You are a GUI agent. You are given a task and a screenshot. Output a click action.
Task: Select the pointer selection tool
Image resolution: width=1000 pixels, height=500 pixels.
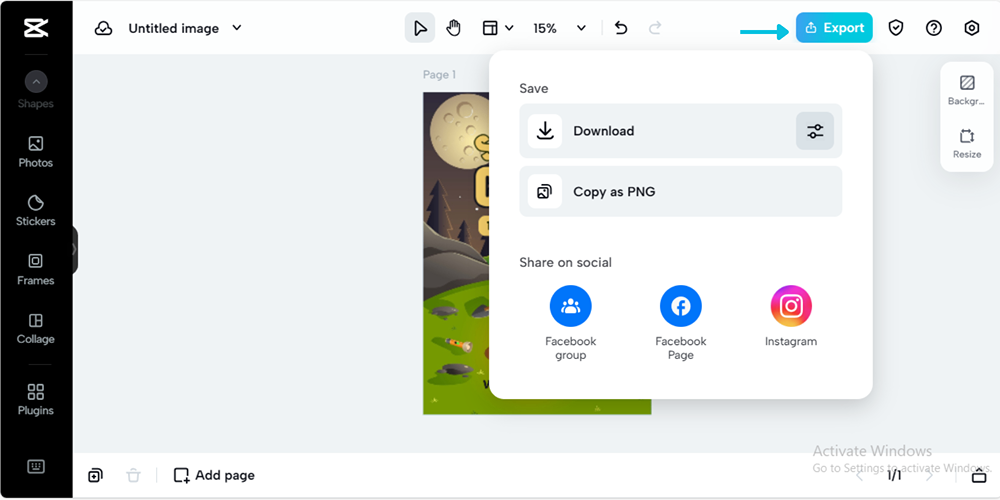point(420,28)
